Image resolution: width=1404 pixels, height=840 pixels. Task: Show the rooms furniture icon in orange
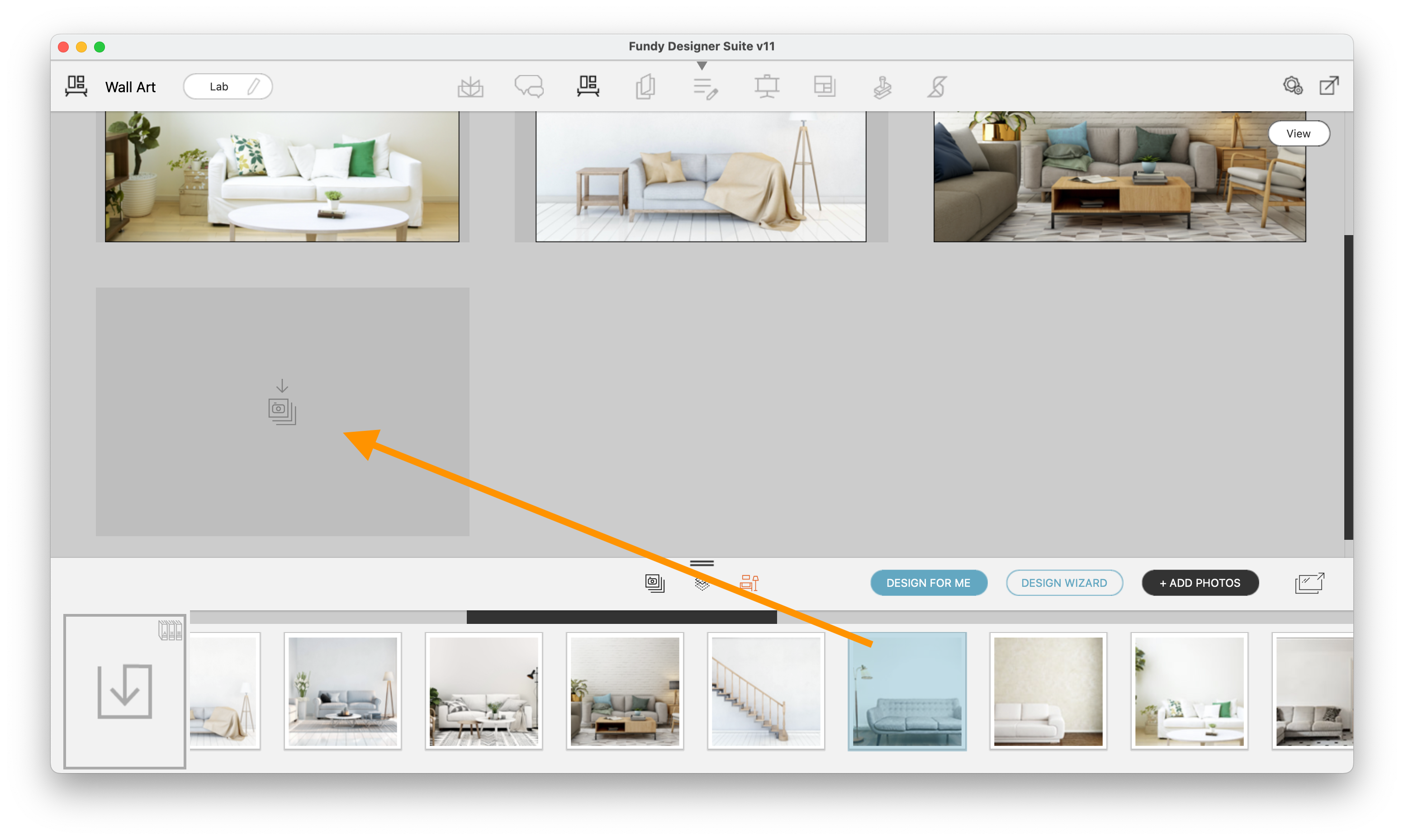pyautogui.click(x=749, y=582)
